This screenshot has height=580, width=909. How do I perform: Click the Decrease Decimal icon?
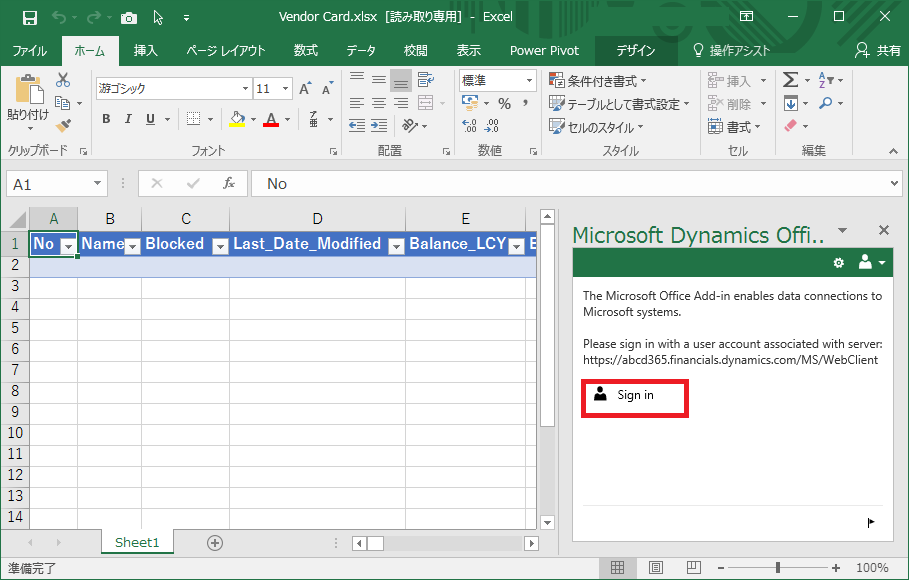point(492,125)
